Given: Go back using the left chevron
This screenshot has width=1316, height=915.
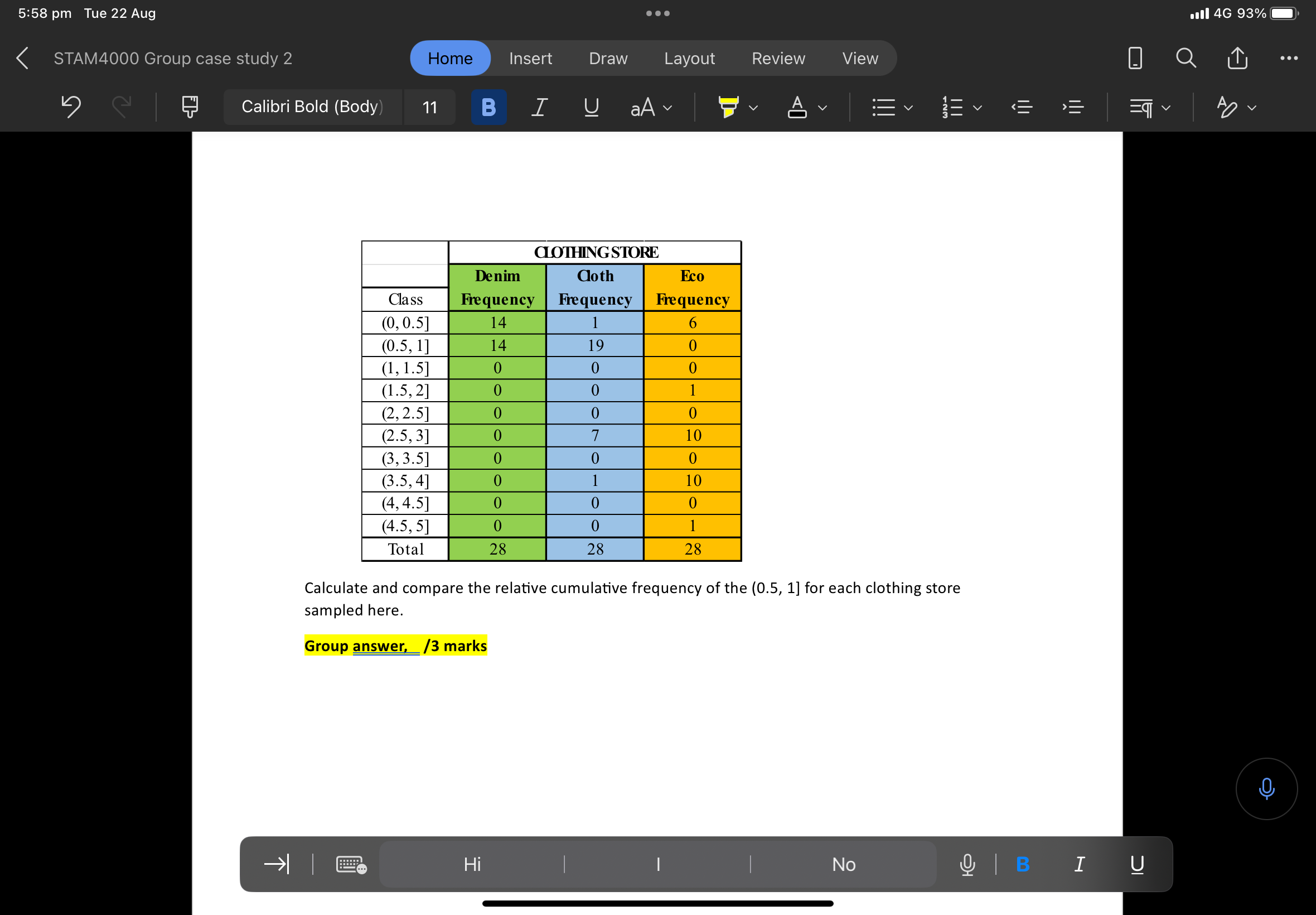Looking at the screenshot, I should 22,58.
